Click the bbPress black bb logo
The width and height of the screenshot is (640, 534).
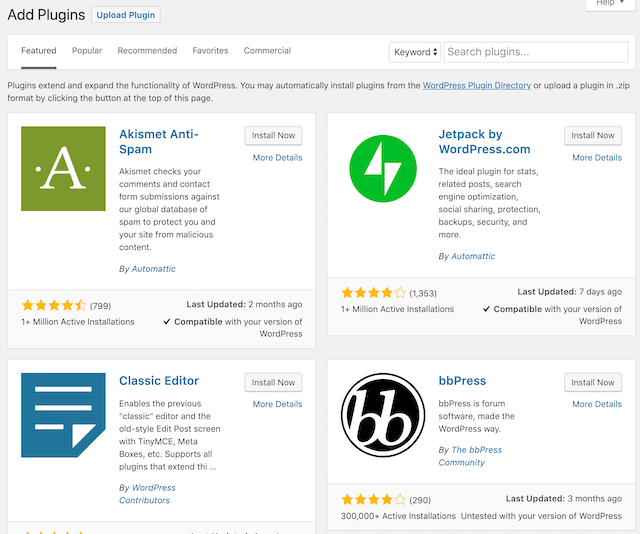point(383,415)
